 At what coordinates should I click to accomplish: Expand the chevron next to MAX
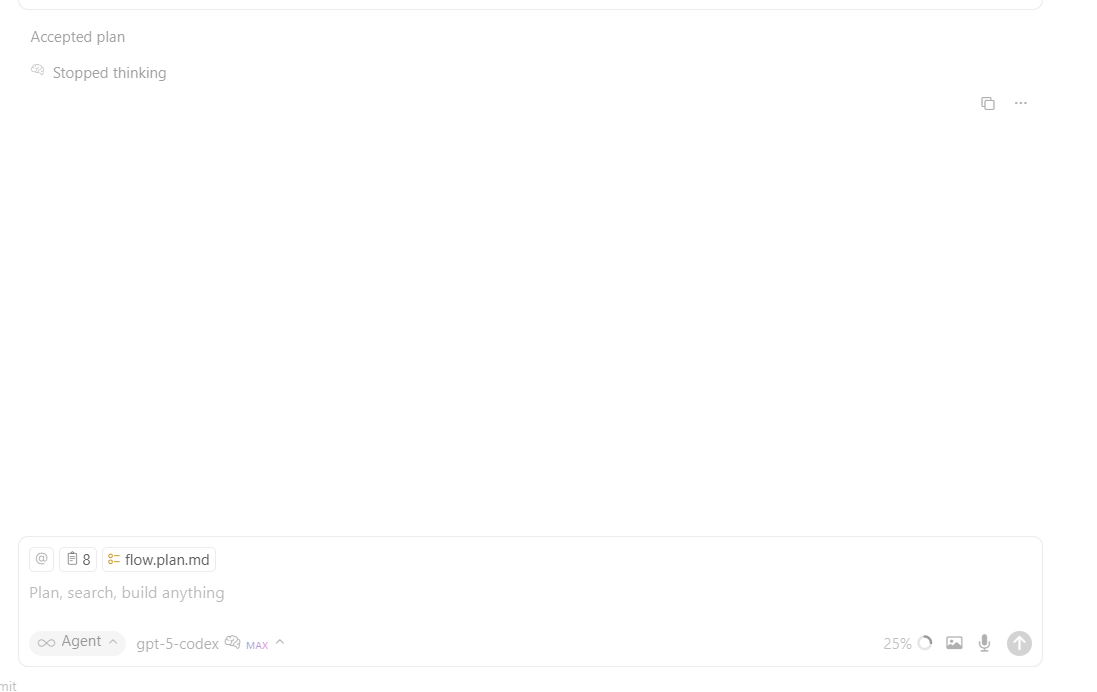click(x=280, y=642)
